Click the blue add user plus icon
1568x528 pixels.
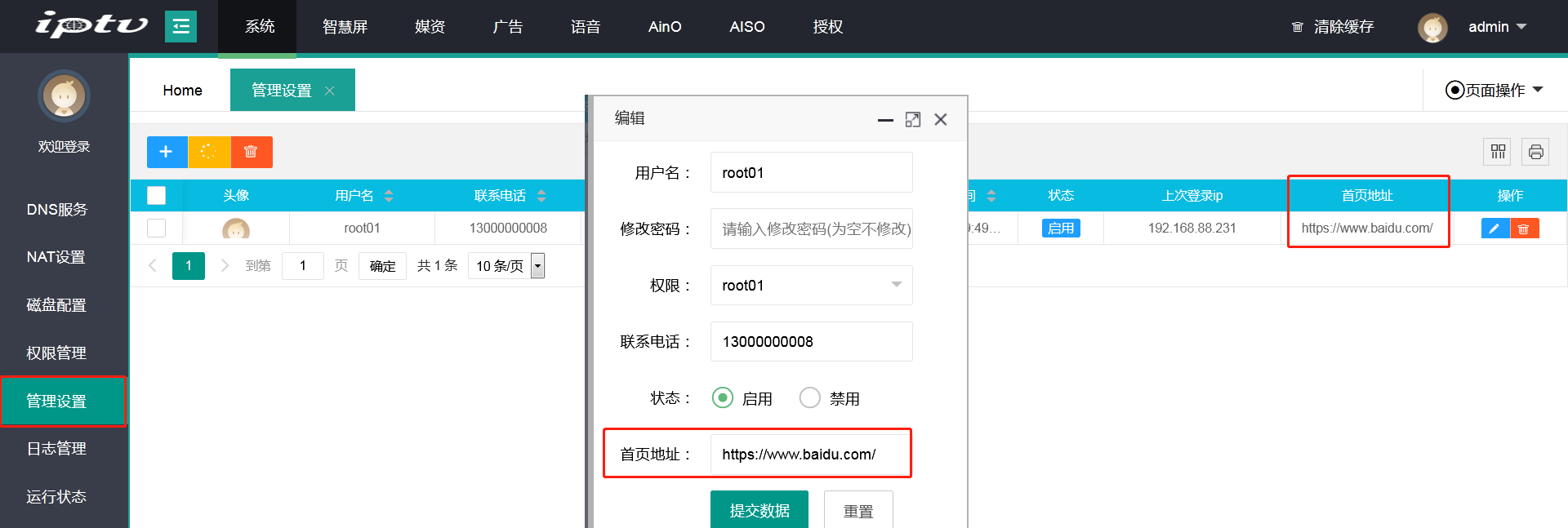167,152
